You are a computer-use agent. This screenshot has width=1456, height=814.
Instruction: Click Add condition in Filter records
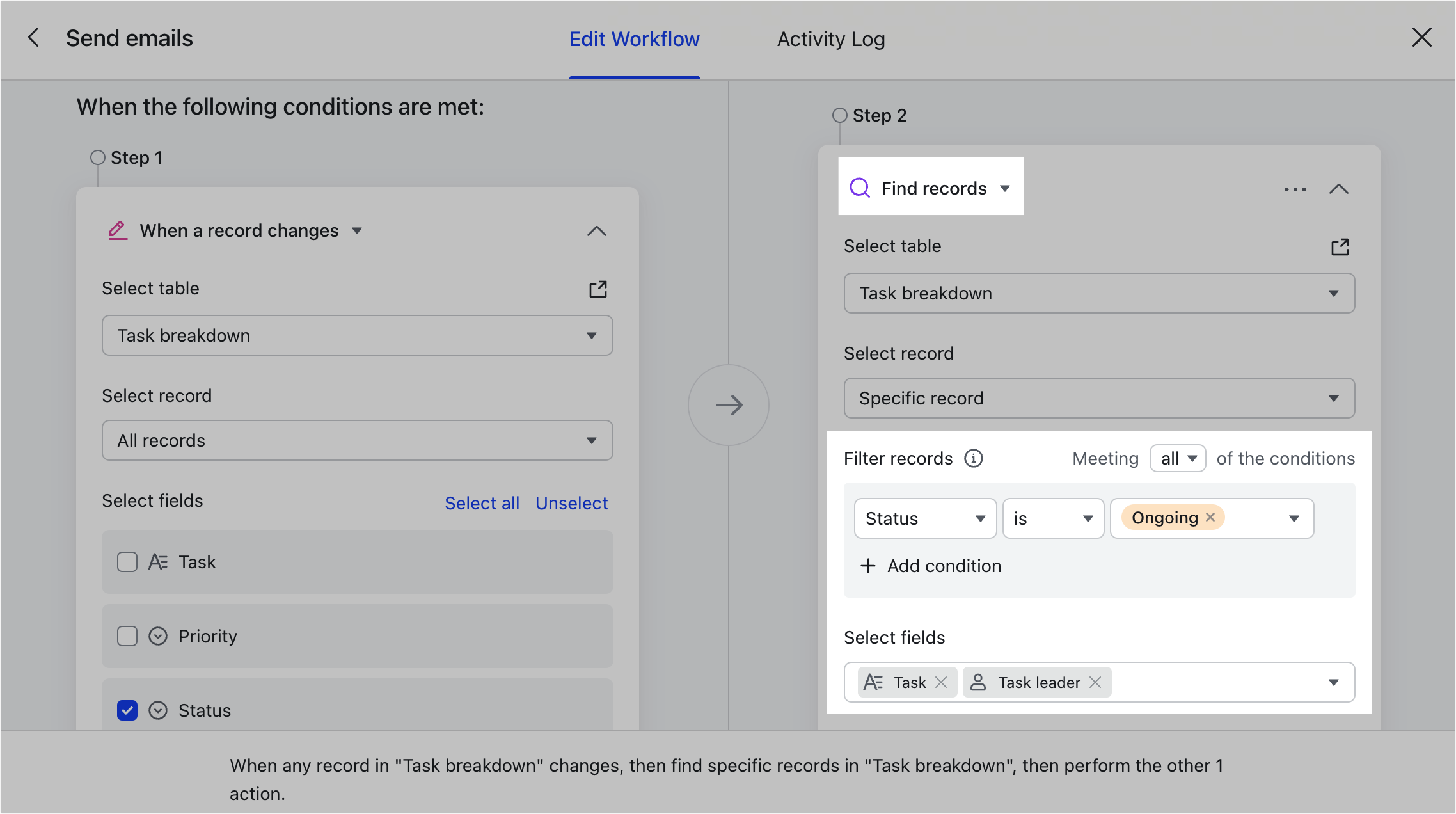pyautogui.click(x=929, y=566)
